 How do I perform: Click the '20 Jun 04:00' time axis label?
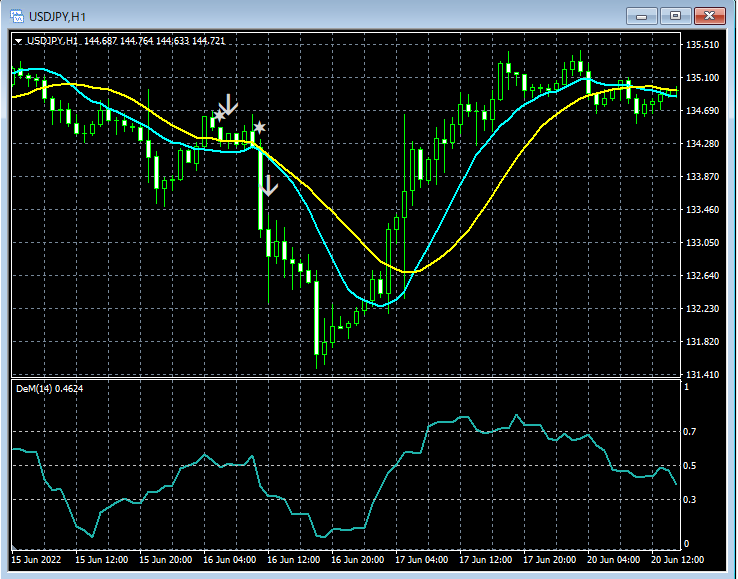point(614,560)
